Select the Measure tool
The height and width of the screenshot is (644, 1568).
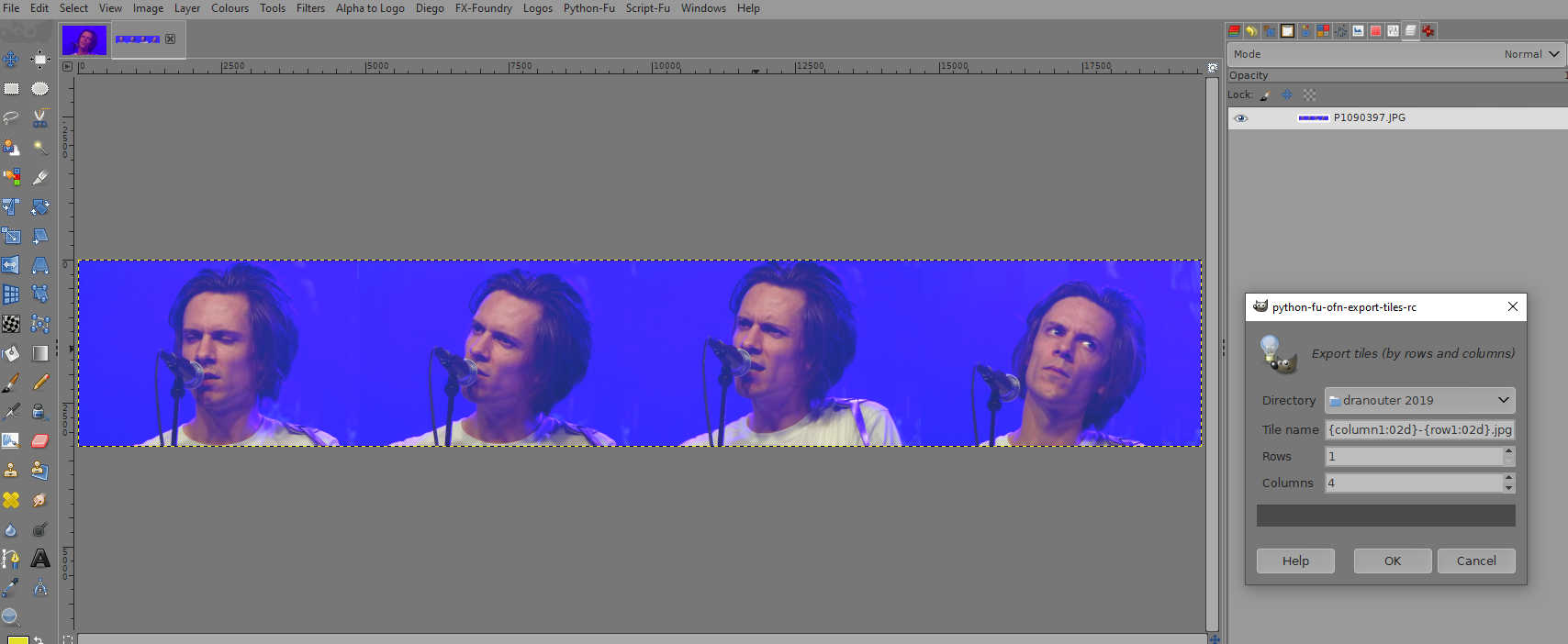[x=40, y=587]
